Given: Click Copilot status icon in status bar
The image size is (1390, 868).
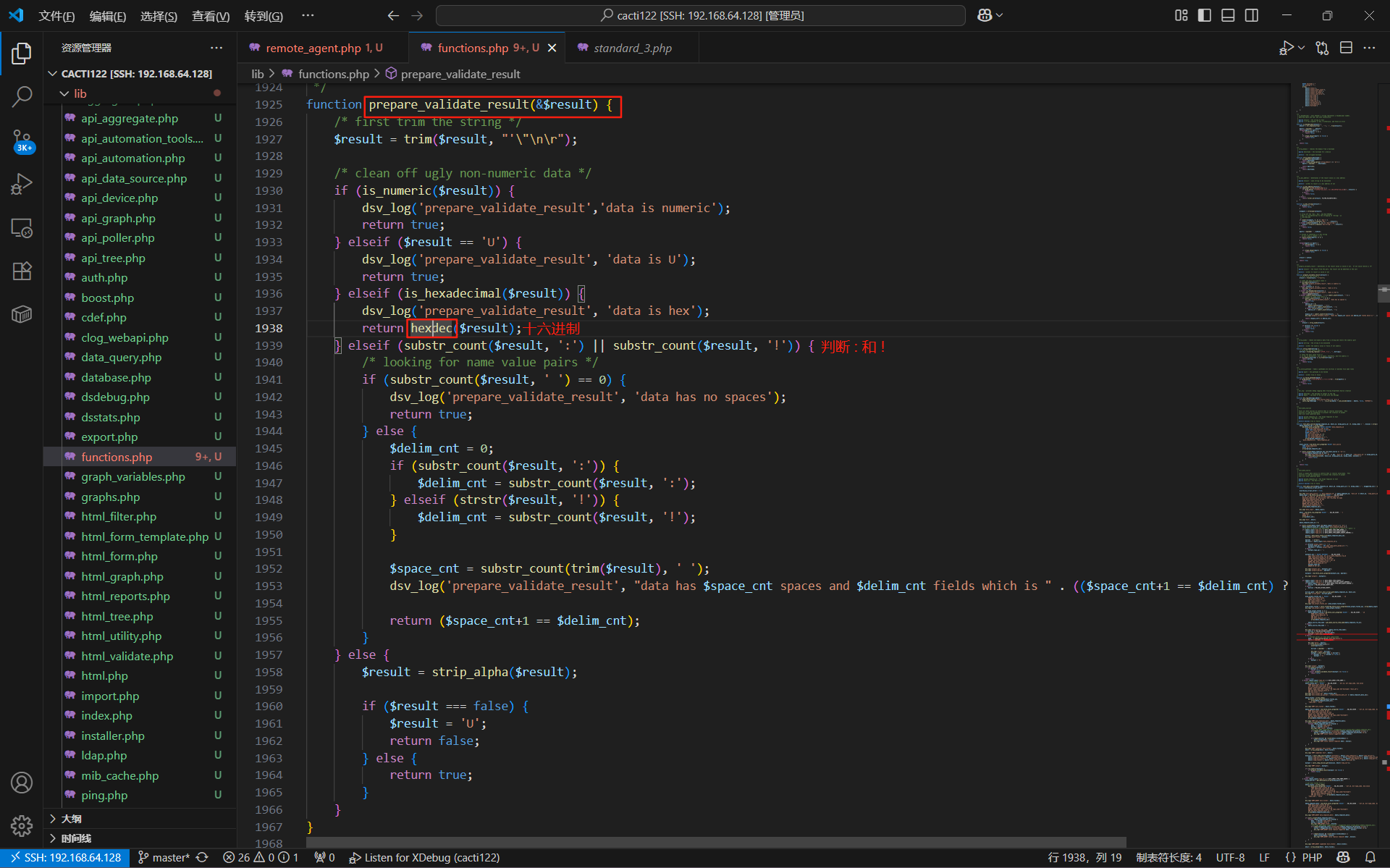Looking at the screenshot, I should point(1344,857).
